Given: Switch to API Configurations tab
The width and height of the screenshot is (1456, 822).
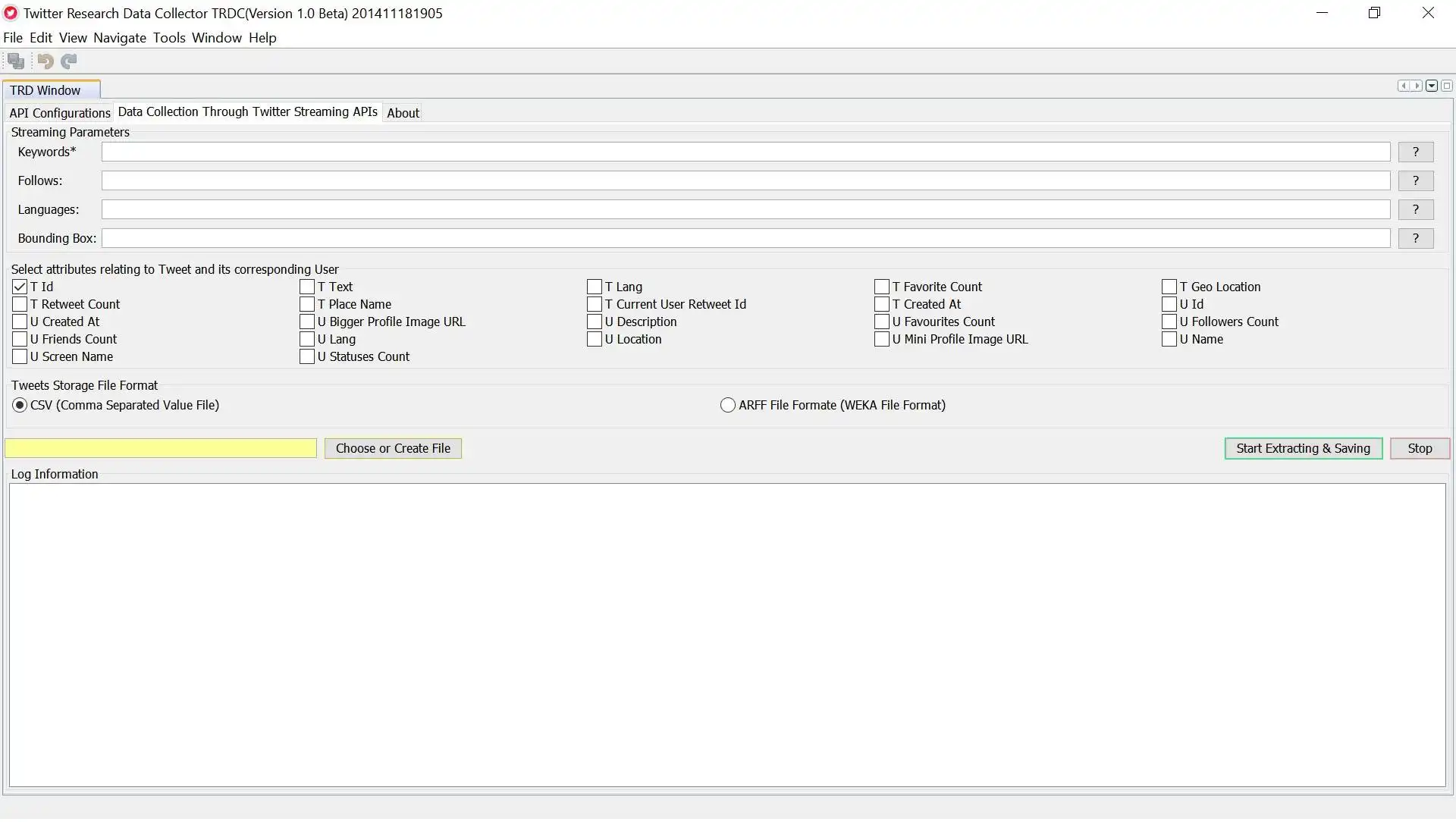Looking at the screenshot, I should (x=60, y=111).
